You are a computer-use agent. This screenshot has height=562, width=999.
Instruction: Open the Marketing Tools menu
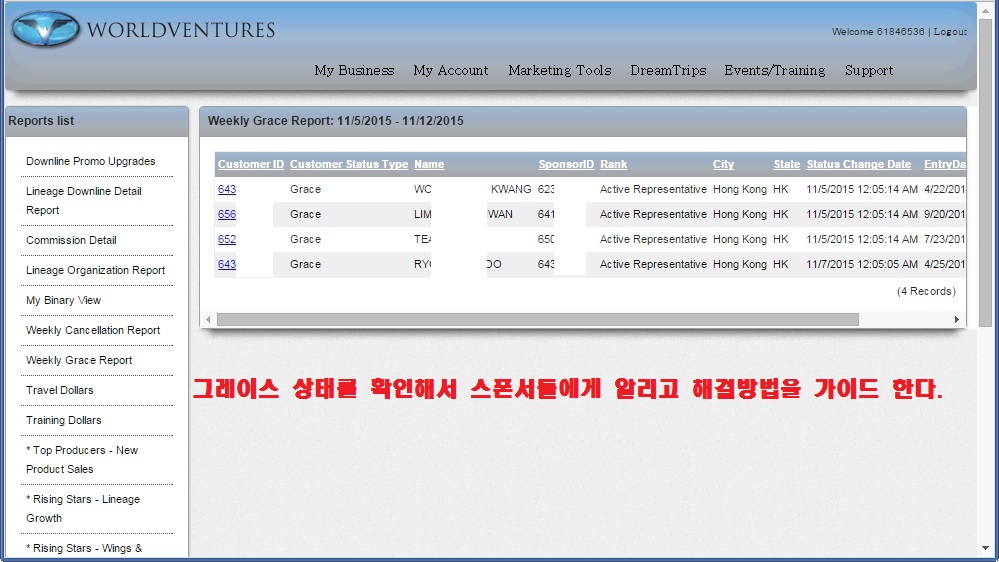coord(559,70)
